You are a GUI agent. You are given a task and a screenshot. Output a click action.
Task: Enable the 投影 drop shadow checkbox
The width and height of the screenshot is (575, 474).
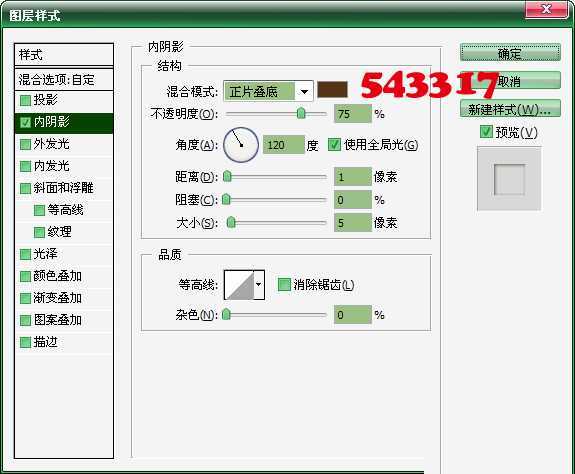tap(25, 100)
